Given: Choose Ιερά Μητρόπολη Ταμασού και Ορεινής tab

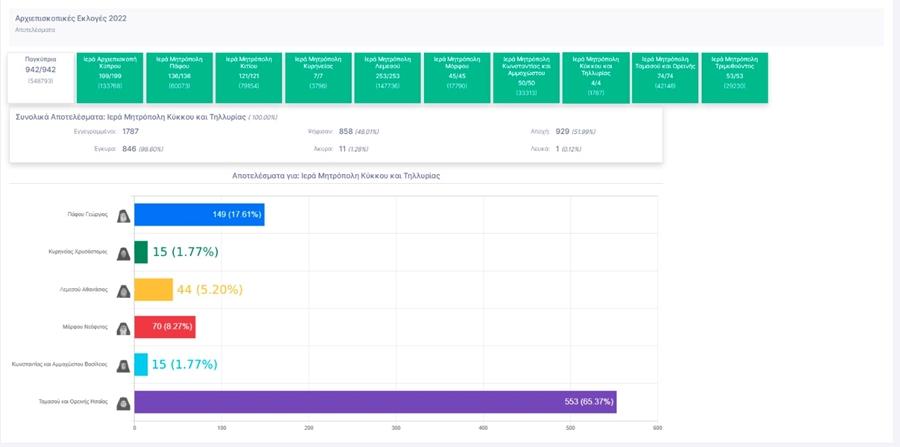Looking at the screenshot, I should tap(665, 77).
